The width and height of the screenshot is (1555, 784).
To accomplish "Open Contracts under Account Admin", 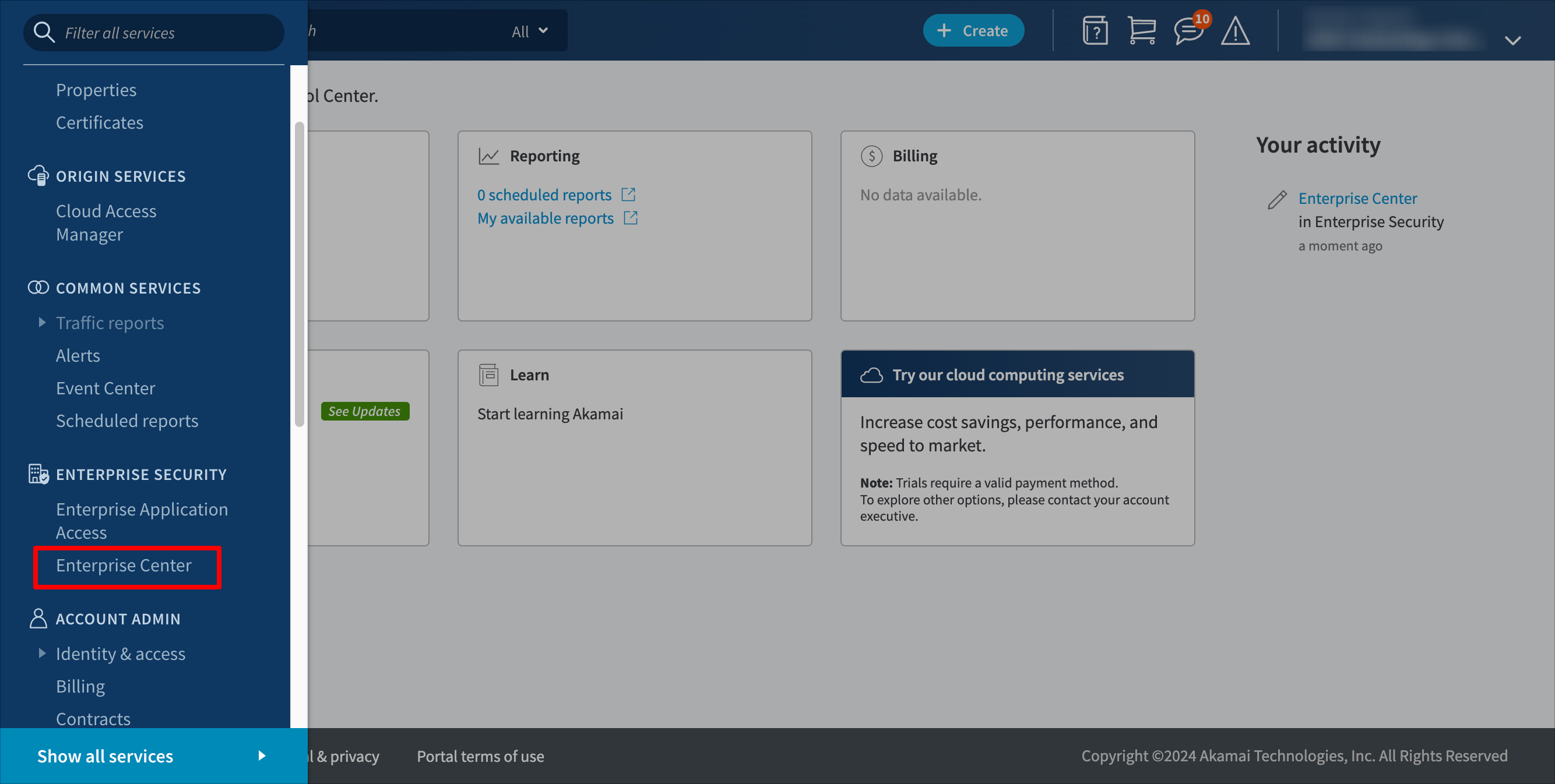I will tap(93, 718).
